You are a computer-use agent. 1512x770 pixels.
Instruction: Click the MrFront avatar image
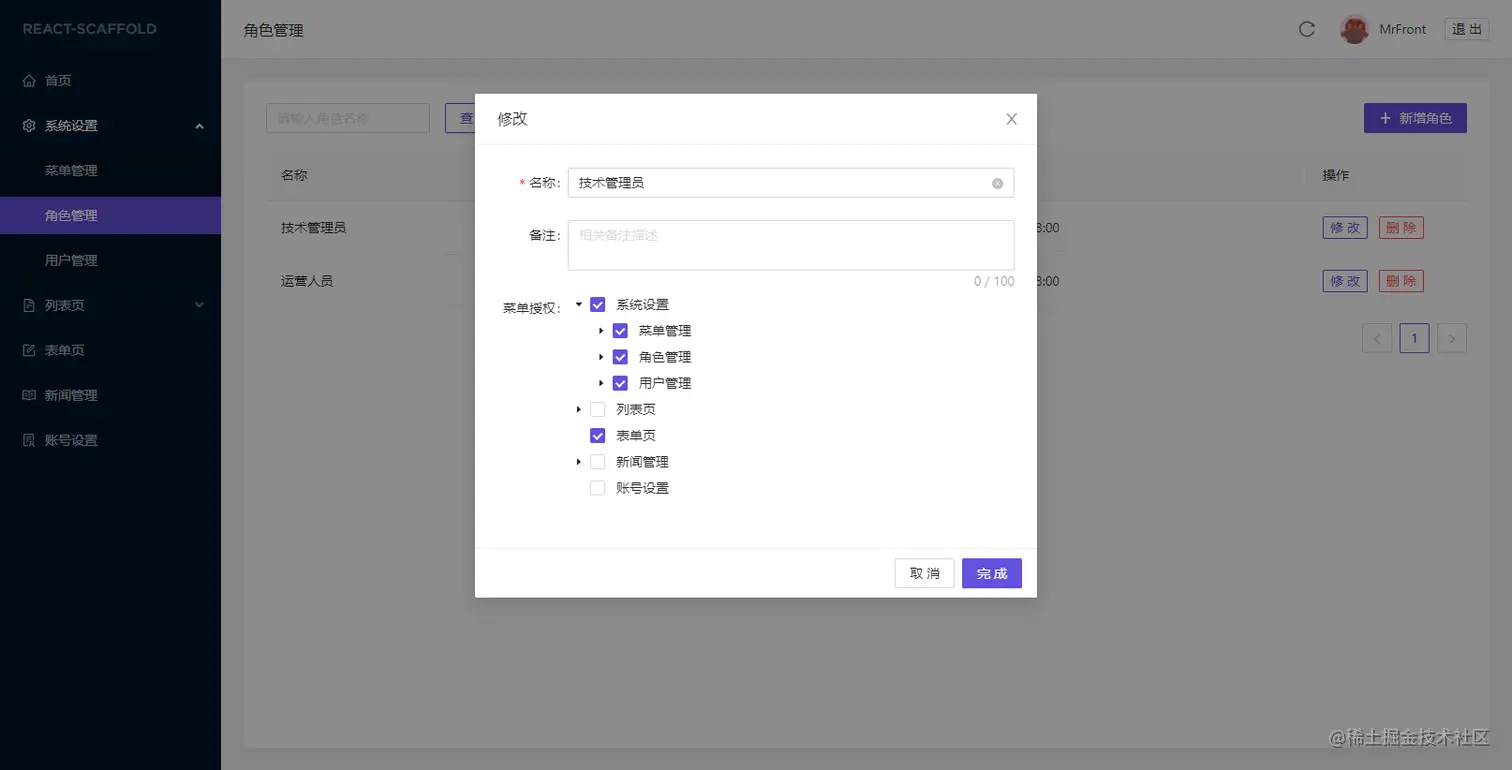click(x=1354, y=29)
